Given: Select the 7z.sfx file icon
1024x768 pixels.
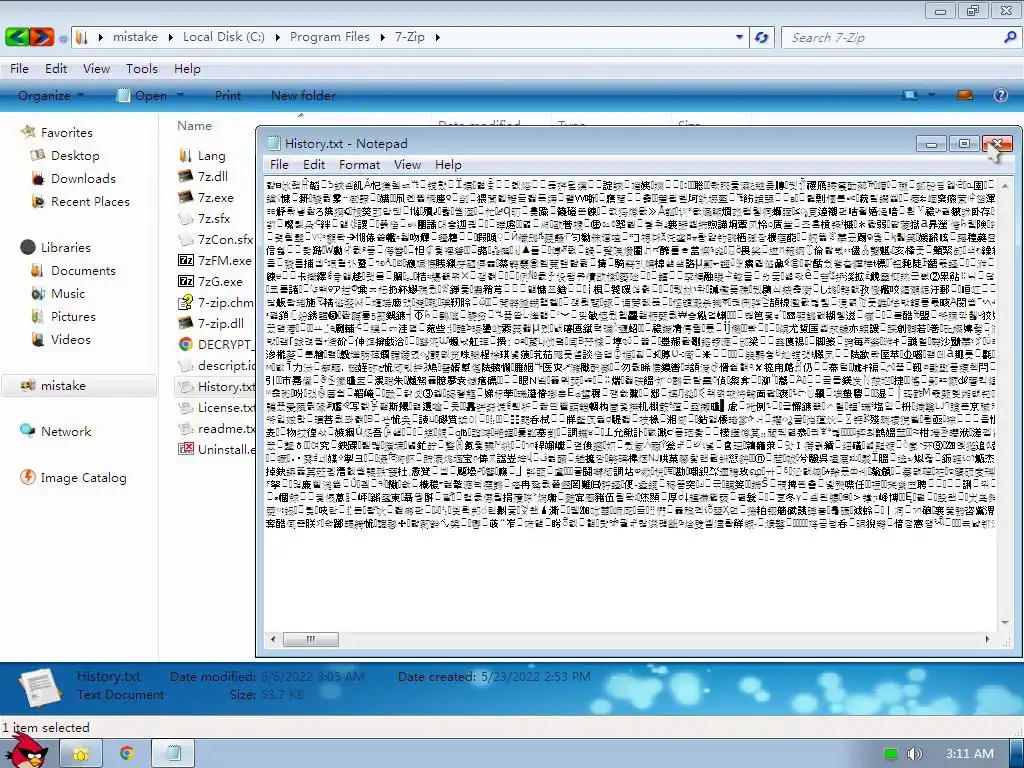Looking at the screenshot, I should pyautogui.click(x=185, y=218).
